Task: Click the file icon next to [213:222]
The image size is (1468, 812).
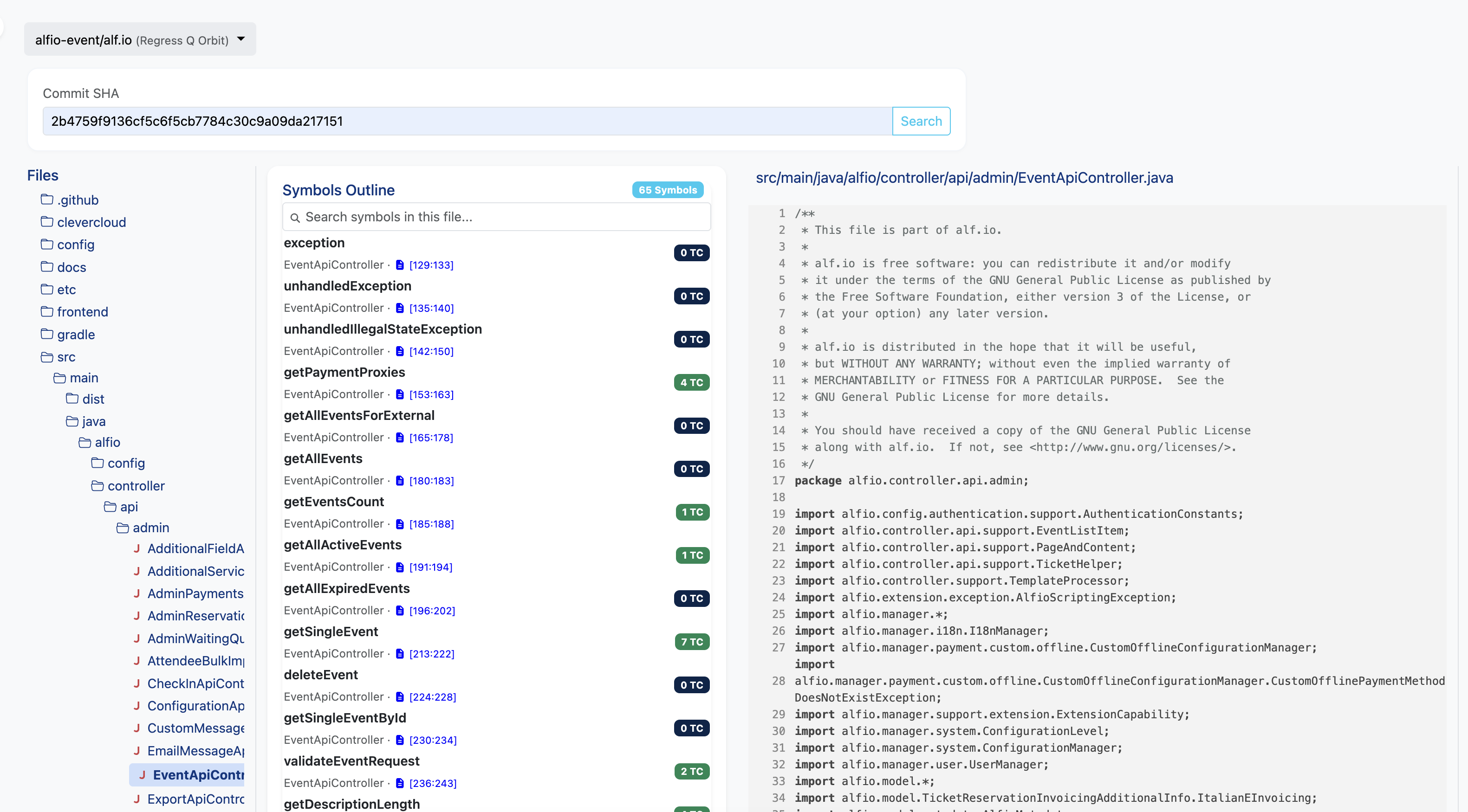Action: [399, 654]
